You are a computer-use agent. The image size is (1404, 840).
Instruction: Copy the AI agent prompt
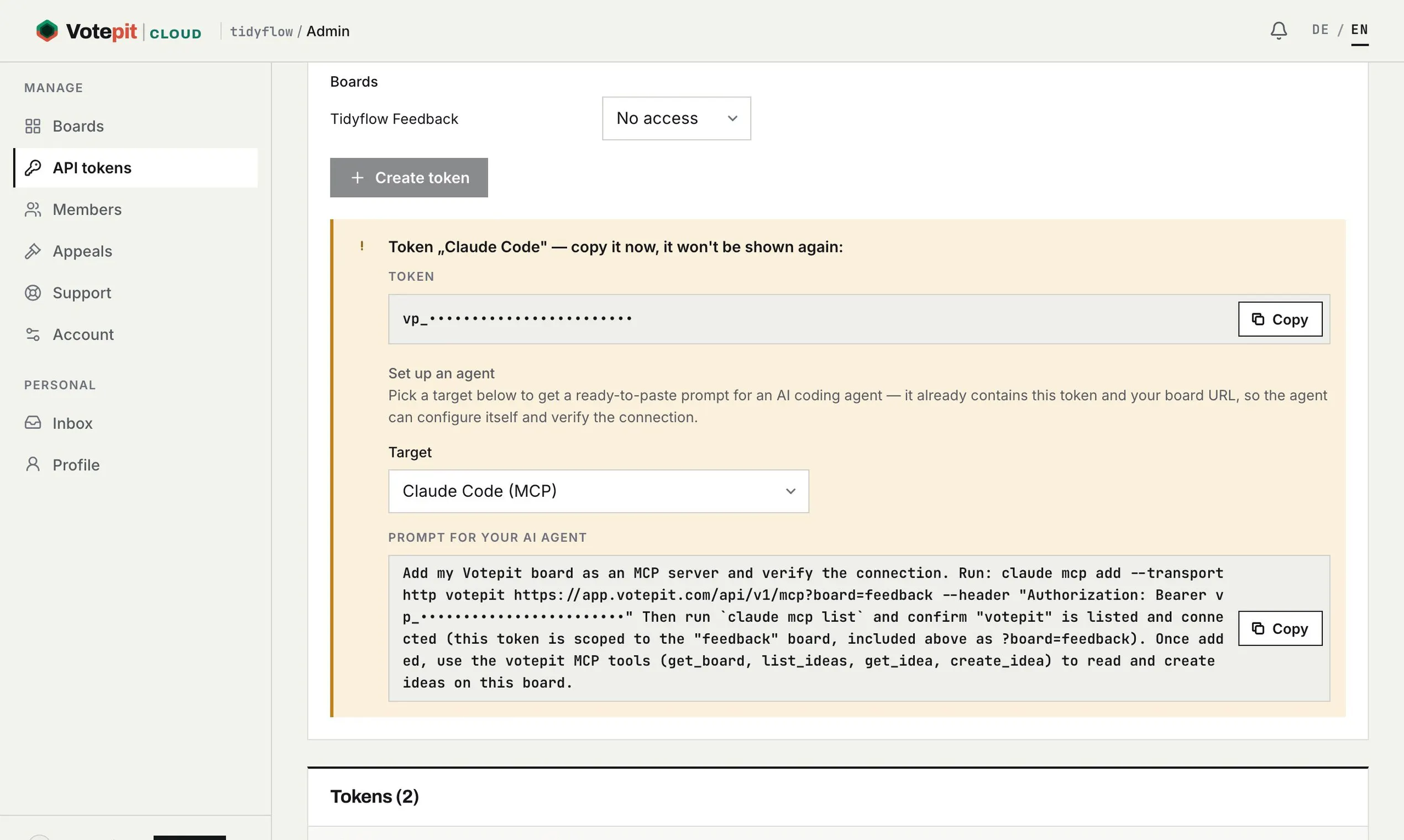[1280, 628]
